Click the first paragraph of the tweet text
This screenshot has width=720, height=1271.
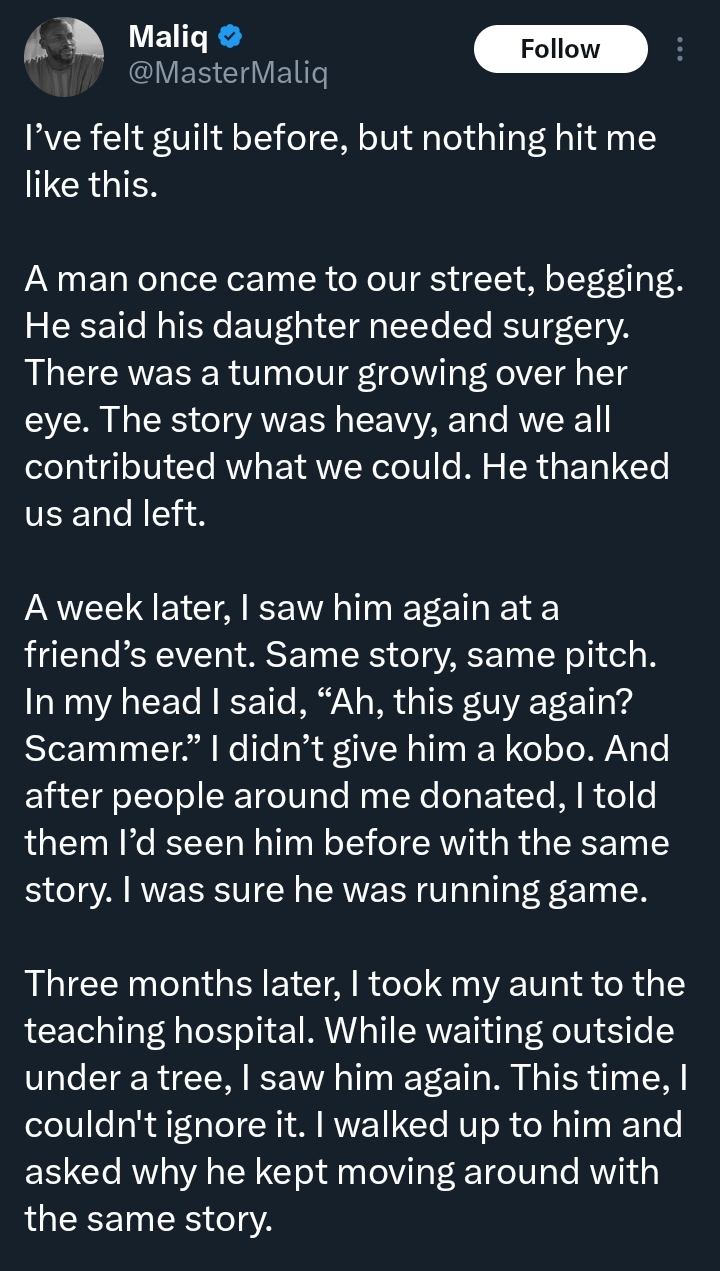click(340, 160)
